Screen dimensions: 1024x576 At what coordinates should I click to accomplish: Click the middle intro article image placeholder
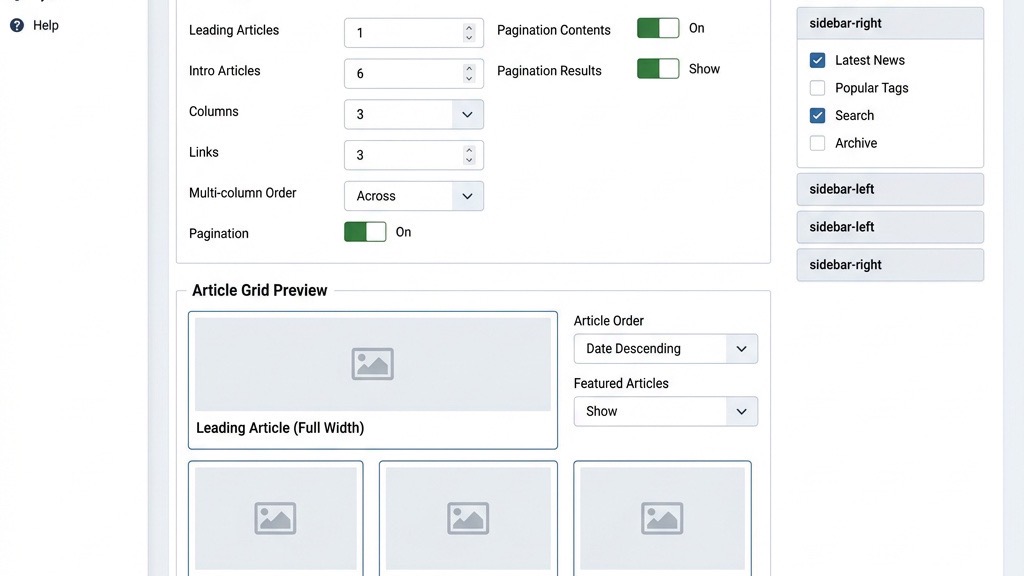pyautogui.click(x=468, y=518)
